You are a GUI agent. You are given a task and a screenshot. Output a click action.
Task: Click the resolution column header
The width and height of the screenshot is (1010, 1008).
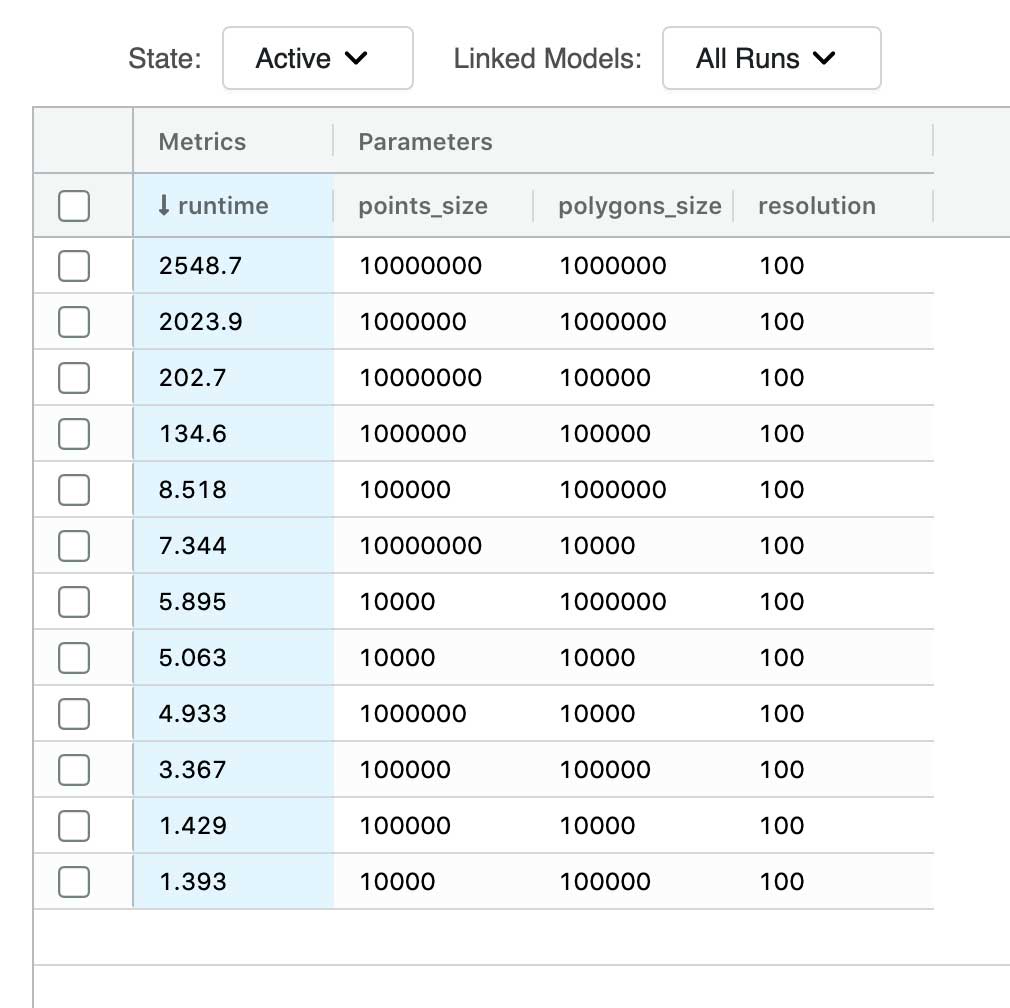[816, 206]
